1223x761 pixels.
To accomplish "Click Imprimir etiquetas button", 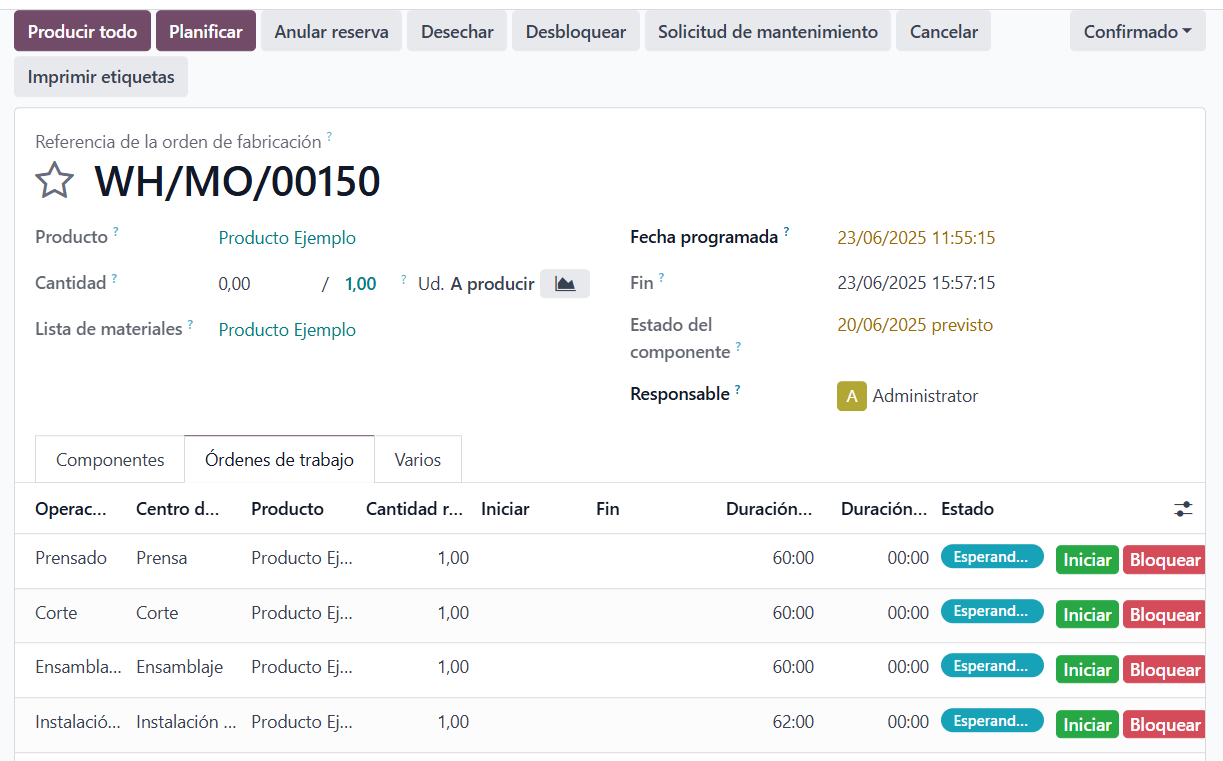I will 101,77.
